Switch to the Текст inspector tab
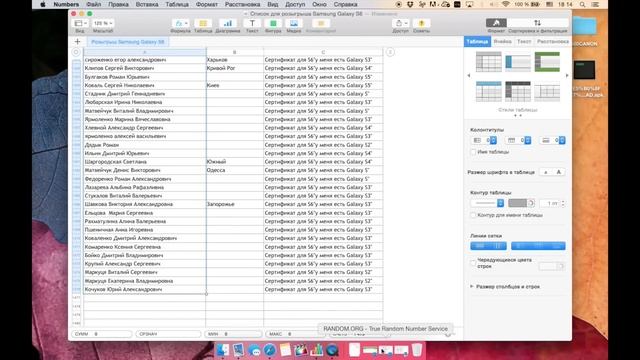The width and height of the screenshot is (640, 360). 524,42
